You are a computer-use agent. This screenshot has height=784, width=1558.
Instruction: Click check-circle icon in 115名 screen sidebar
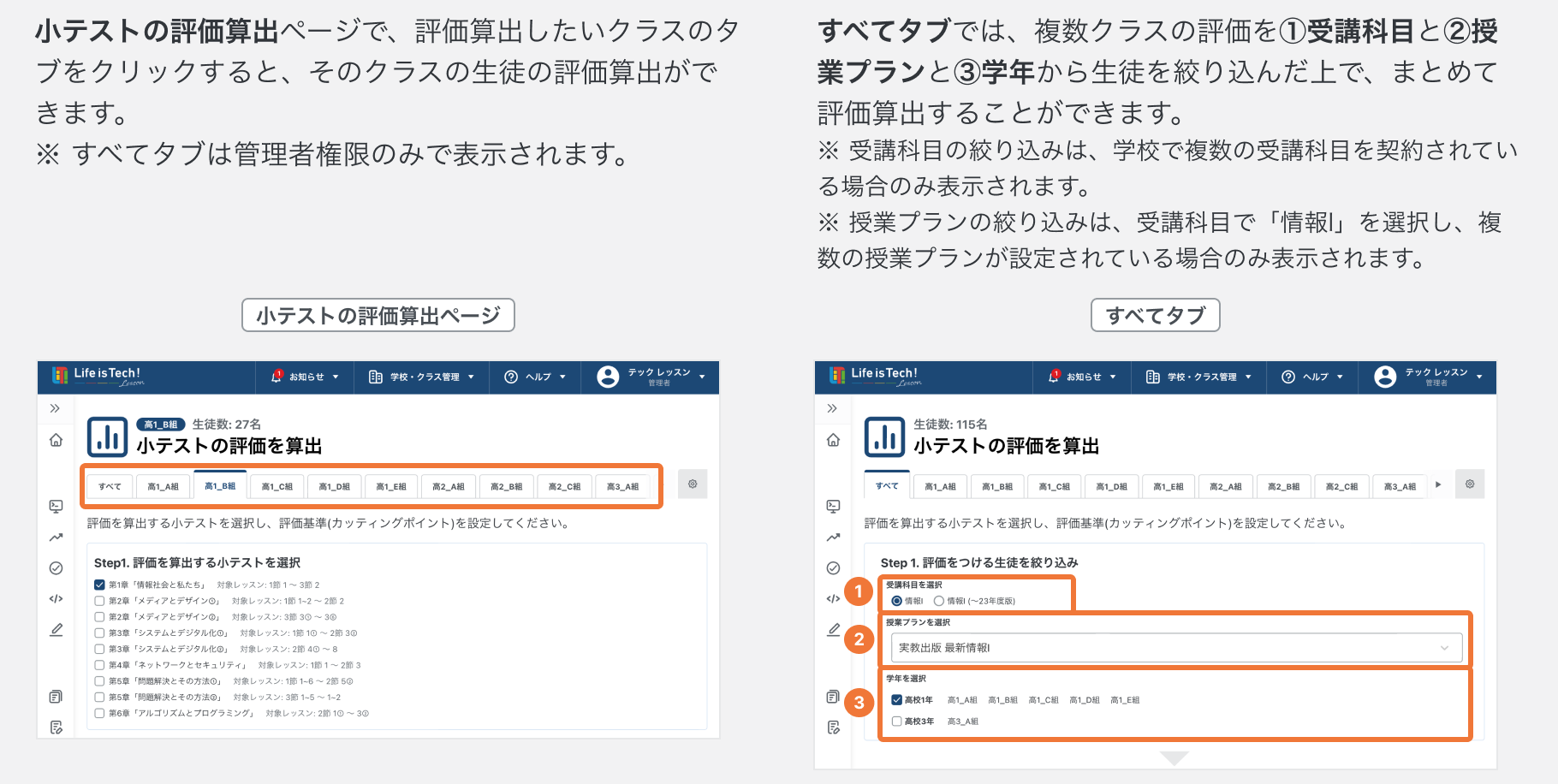[x=833, y=568]
